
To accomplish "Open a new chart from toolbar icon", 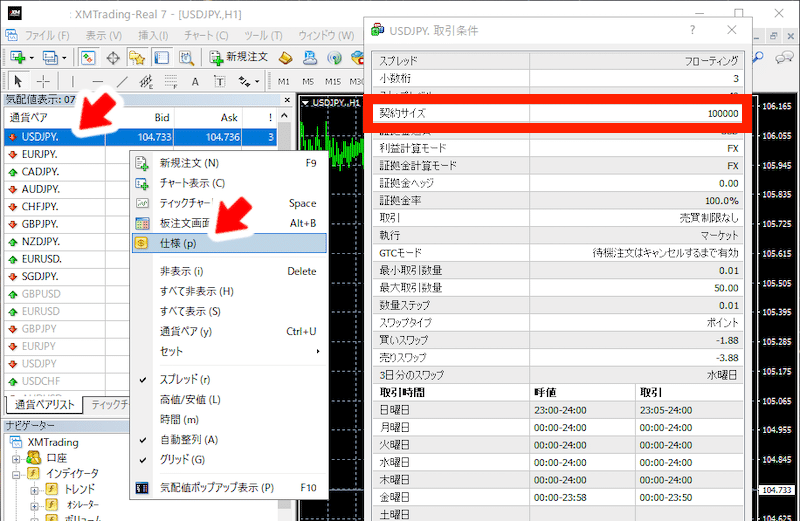I will (x=18, y=58).
